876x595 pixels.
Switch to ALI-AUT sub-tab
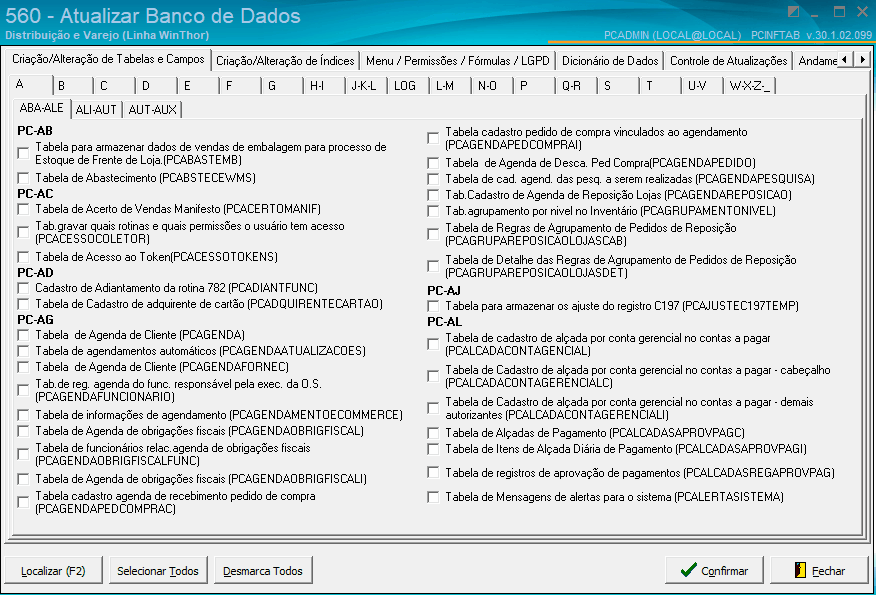96,110
